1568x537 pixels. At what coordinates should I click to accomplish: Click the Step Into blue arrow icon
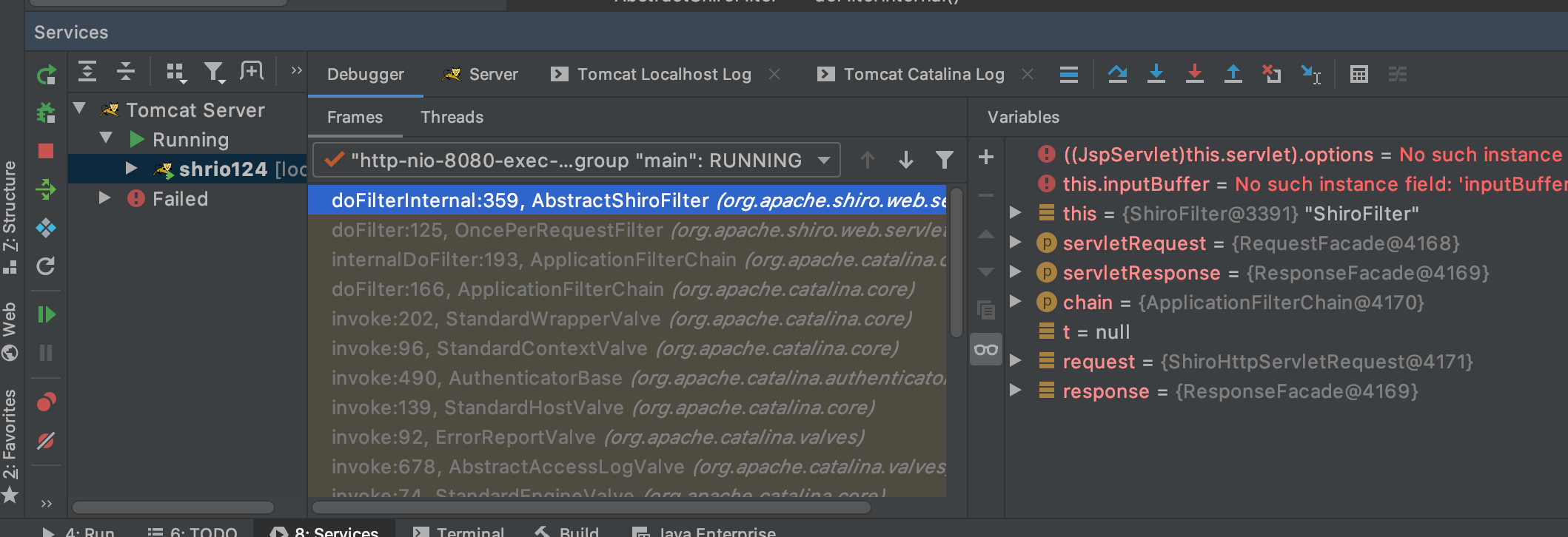1156,74
